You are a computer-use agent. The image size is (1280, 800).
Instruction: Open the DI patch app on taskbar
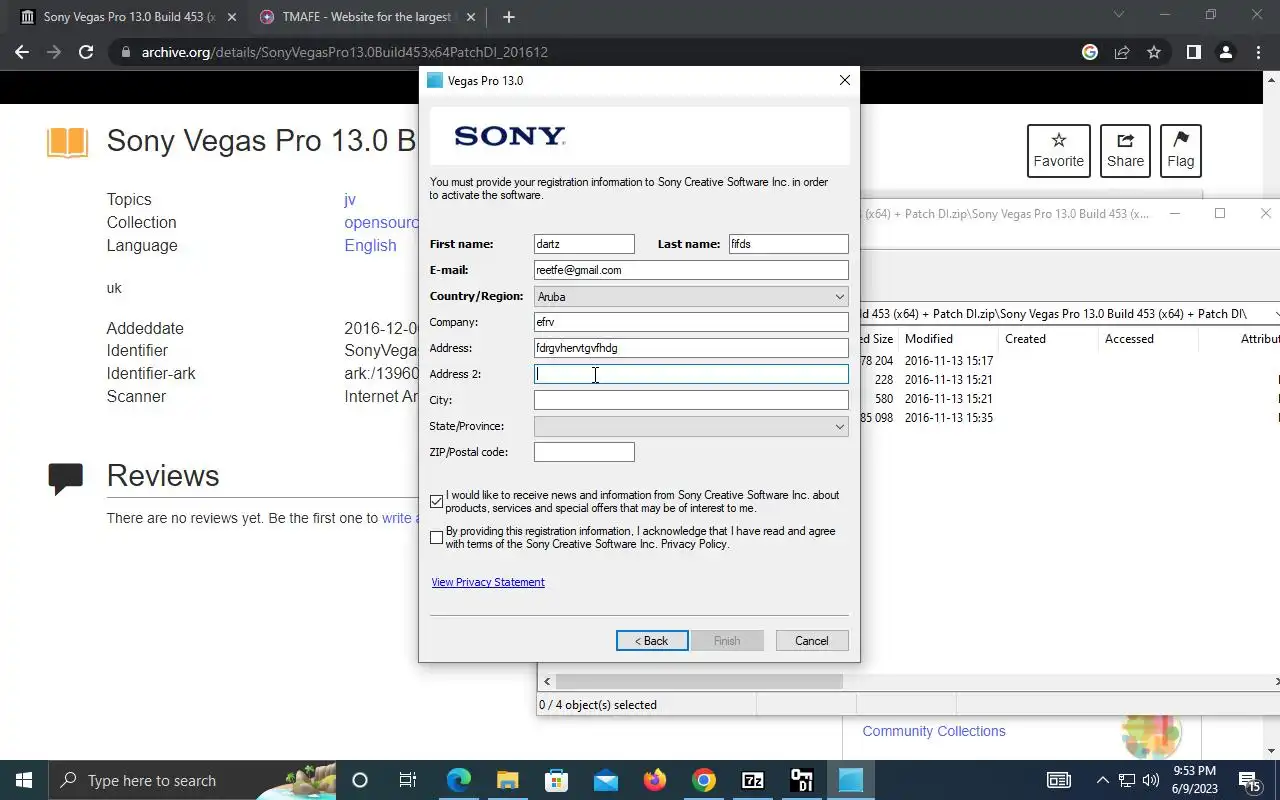802,780
